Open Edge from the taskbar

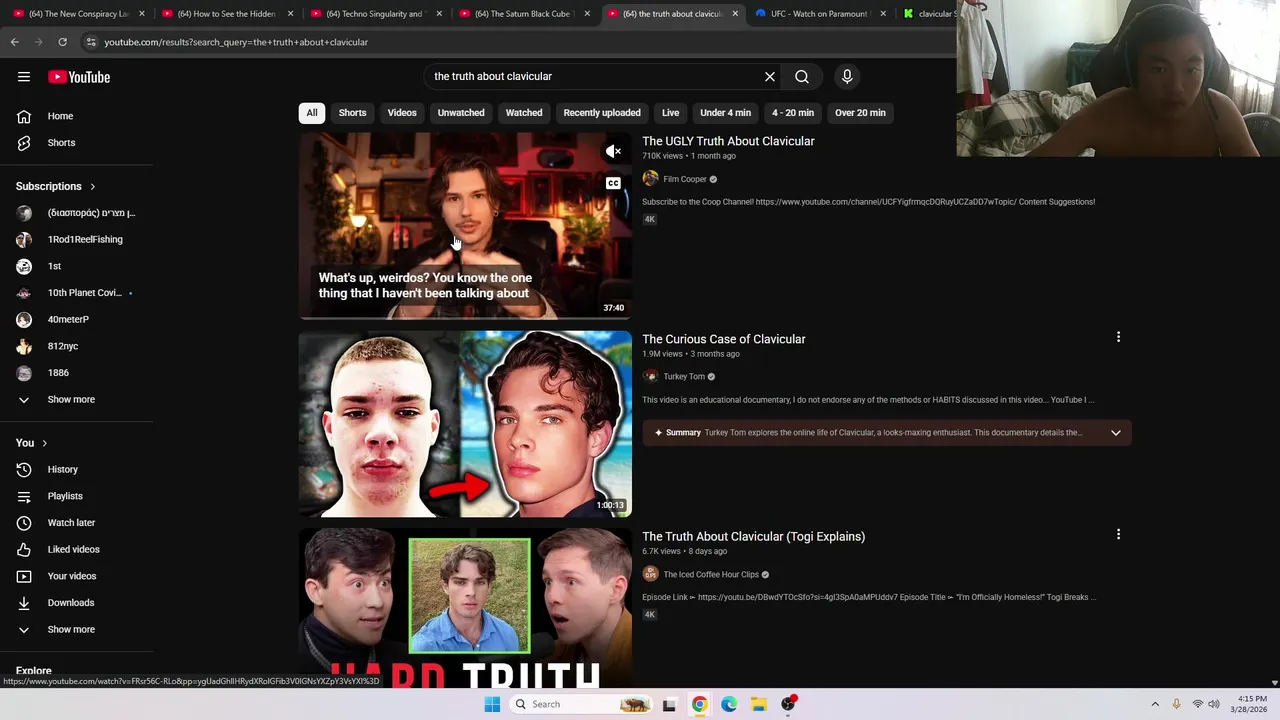pyautogui.click(x=729, y=704)
